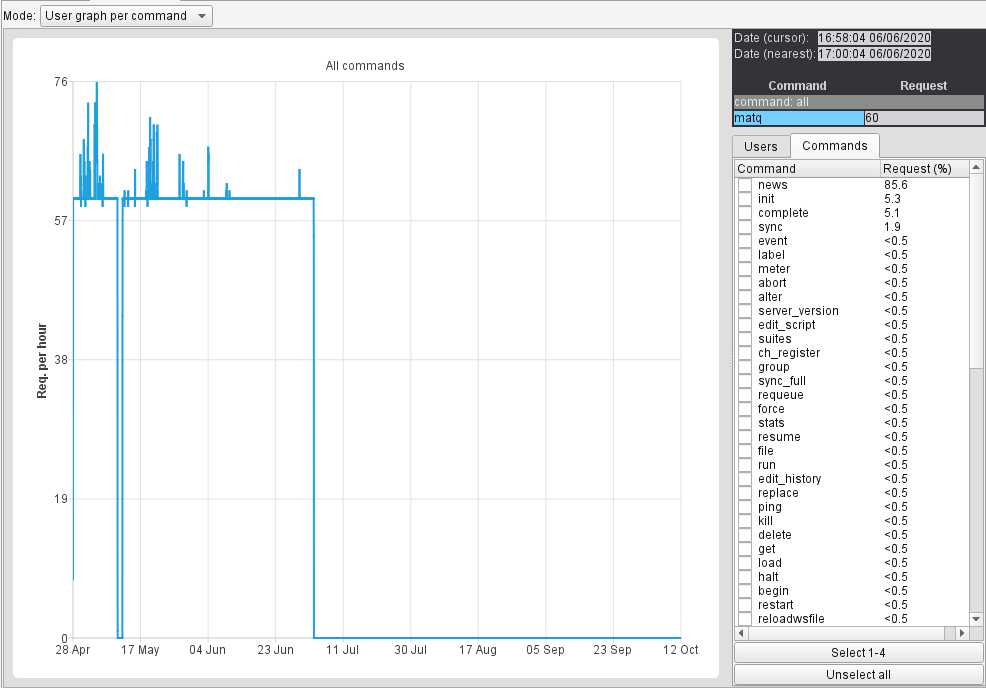
Task: Check the complete command checkbox
Action: (x=745, y=213)
